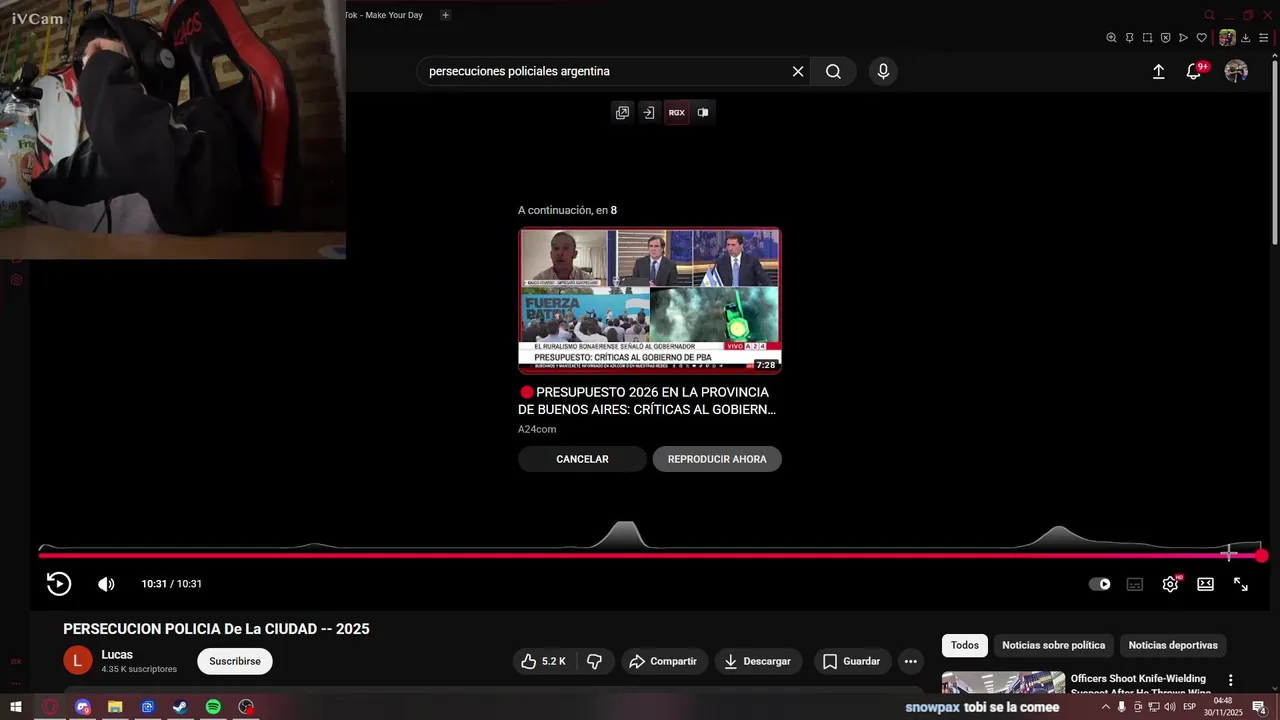Select the Todos filter chip

pos(965,645)
